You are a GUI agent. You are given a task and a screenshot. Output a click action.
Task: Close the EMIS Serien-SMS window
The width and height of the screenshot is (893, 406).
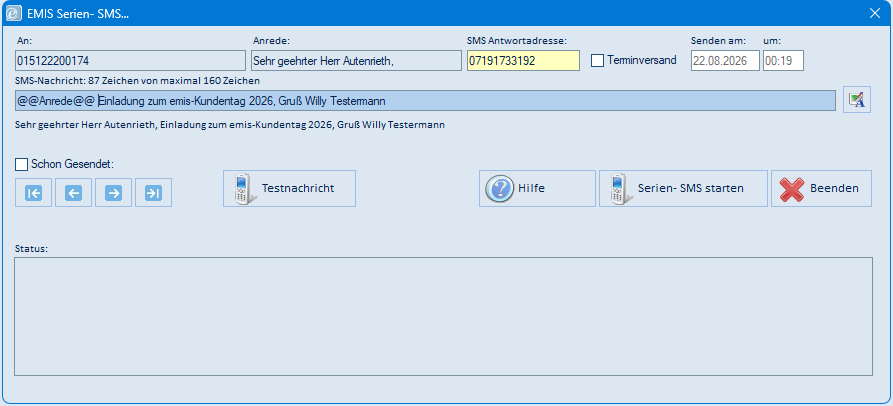pyautogui.click(x=875, y=13)
